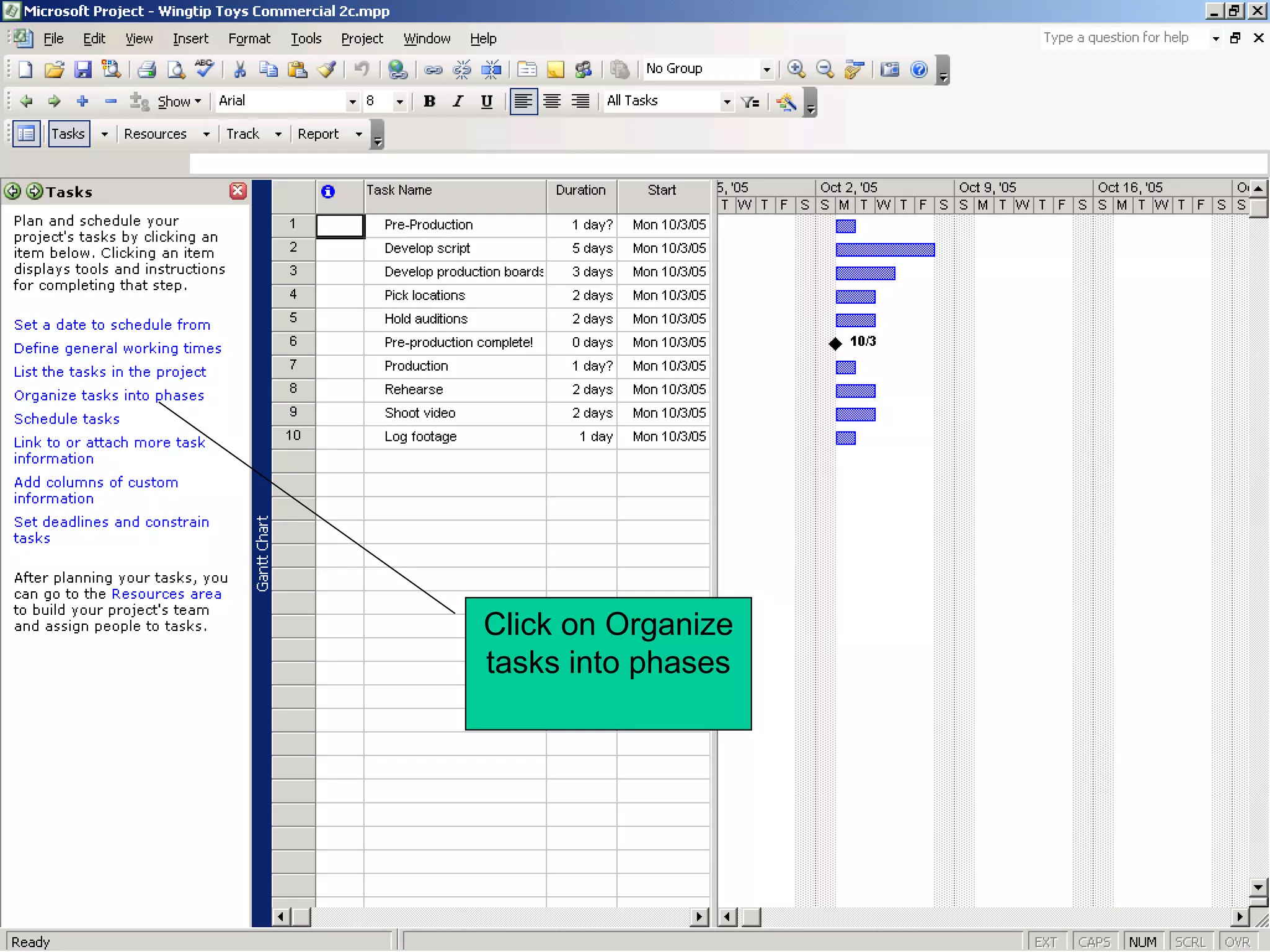Click the Go To Selected Task icon
The height and width of the screenshot is (952, 1270).
(855, 69)
